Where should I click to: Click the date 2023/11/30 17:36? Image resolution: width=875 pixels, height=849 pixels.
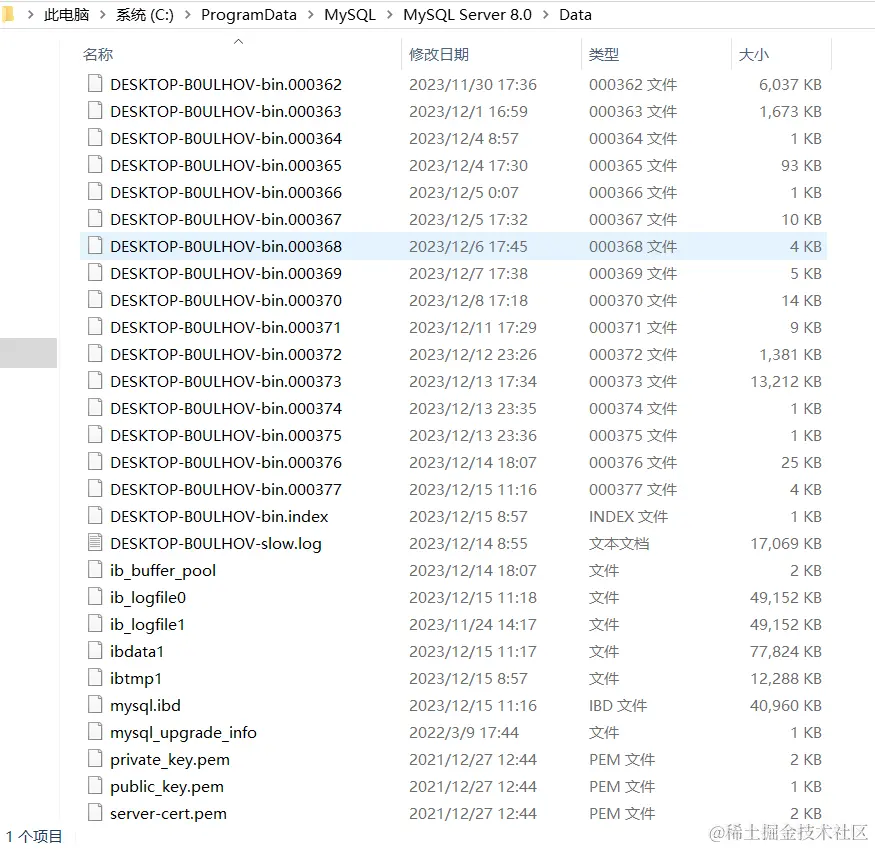click(473, 84)
